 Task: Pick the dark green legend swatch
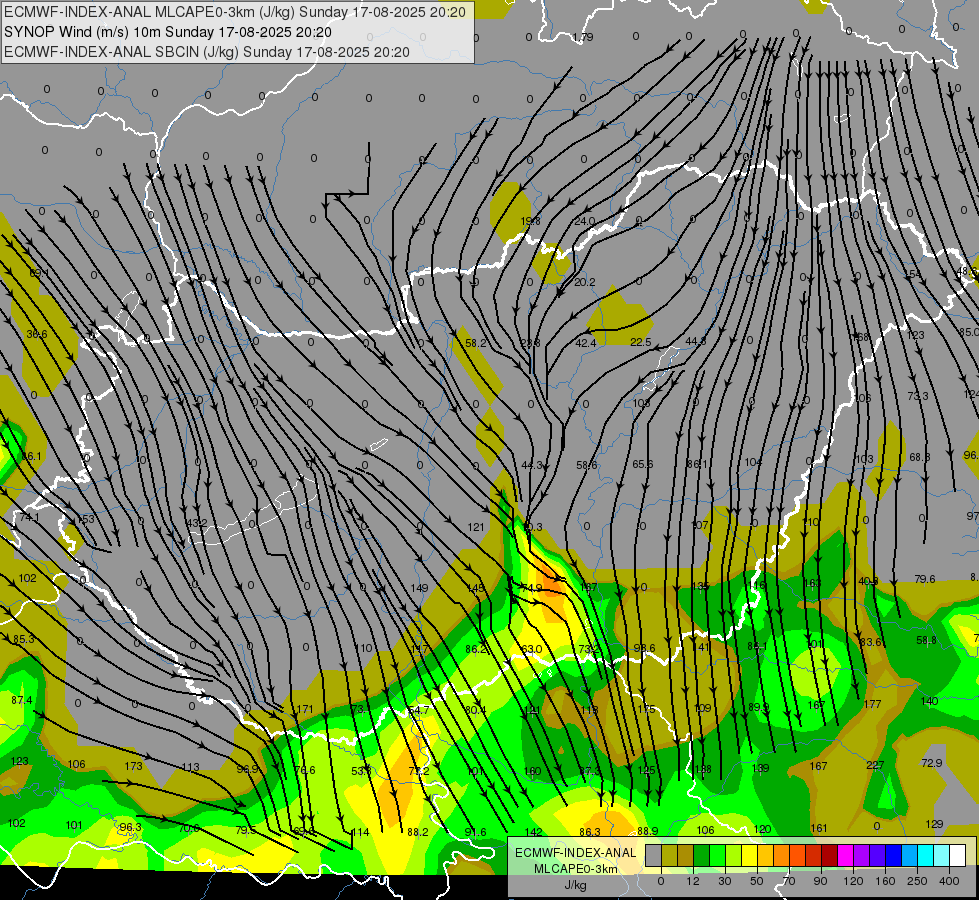coord(702,855)
